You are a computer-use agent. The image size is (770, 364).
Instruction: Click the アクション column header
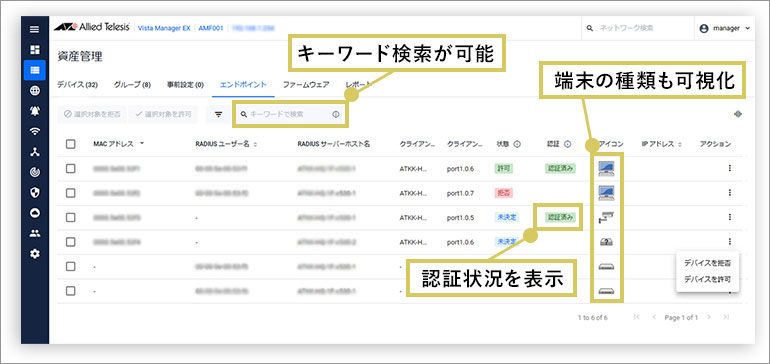[x=715, y=144]
